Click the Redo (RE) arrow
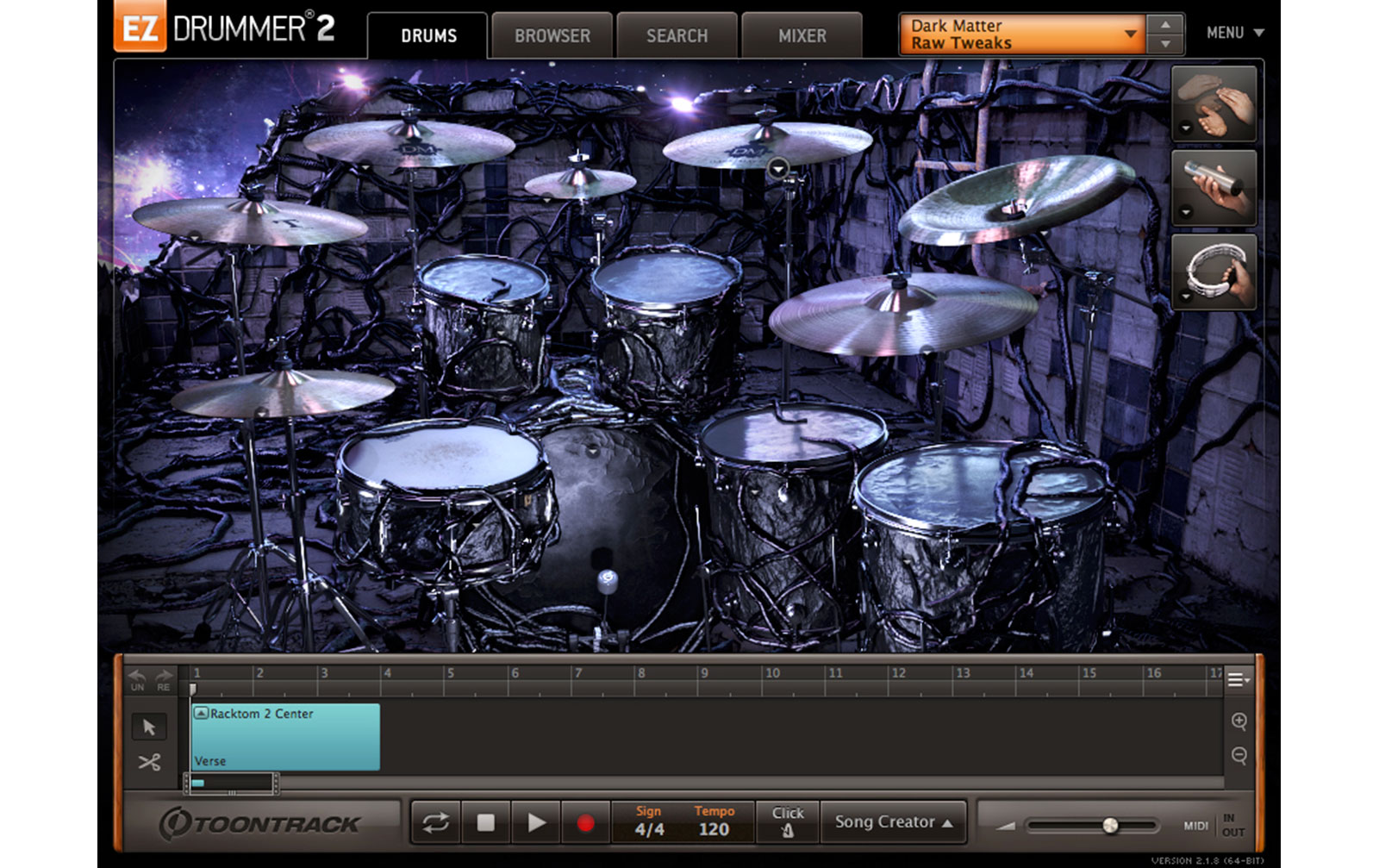 click(163, 680)
